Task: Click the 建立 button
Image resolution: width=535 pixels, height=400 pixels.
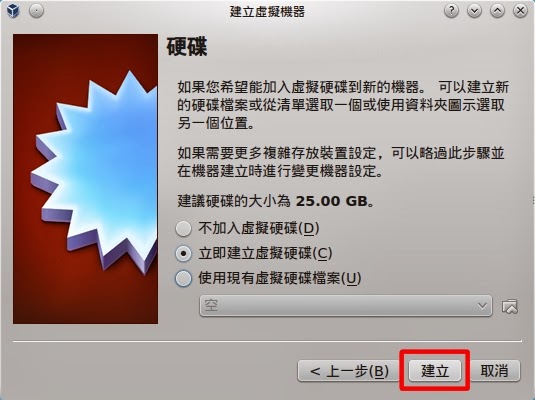Action: coord(435,371)
